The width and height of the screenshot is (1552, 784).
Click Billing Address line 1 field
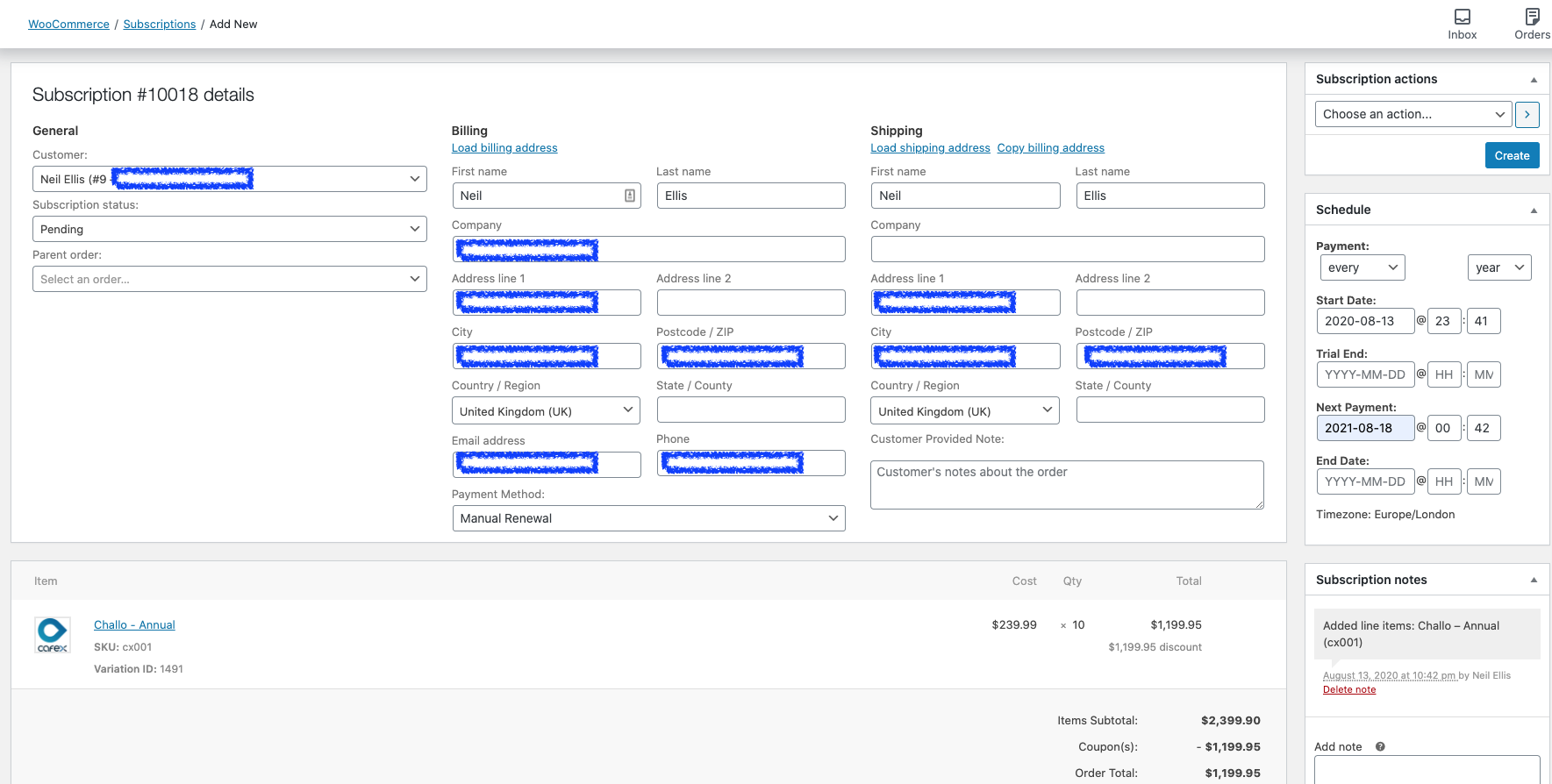546,303
